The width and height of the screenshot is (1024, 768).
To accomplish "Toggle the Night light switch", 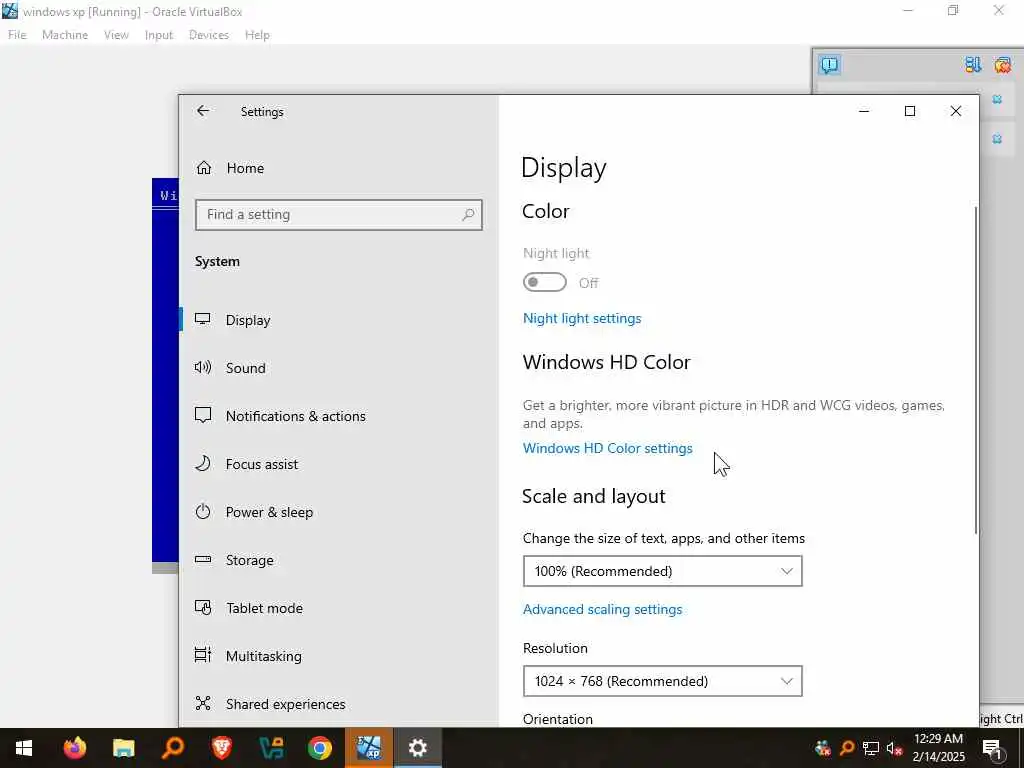I will coord(545,282).
